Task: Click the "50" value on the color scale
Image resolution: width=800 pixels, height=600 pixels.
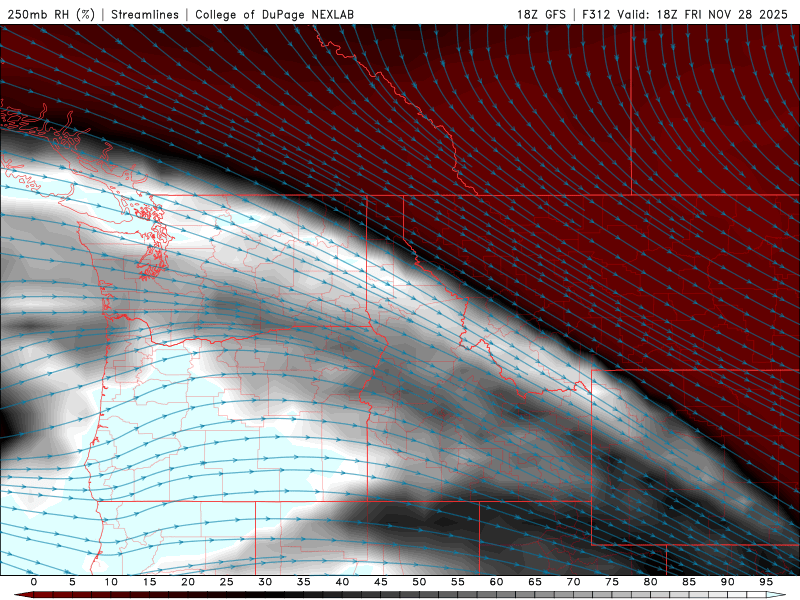Action: point(419,582)
